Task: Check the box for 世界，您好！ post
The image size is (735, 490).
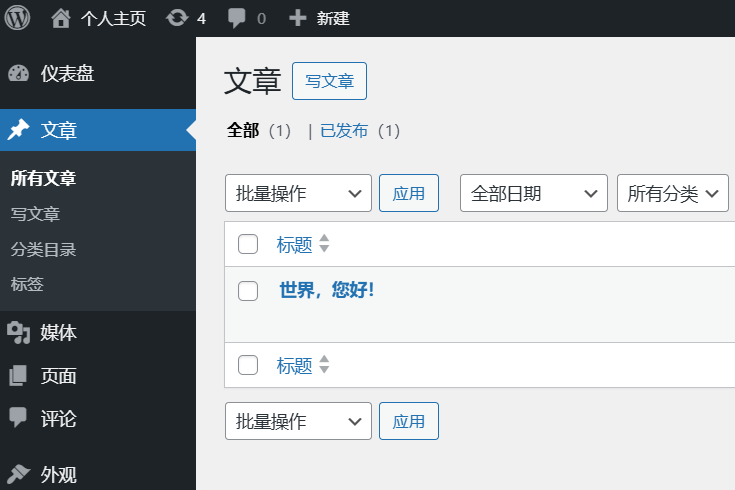Action: tap(248, 291)
